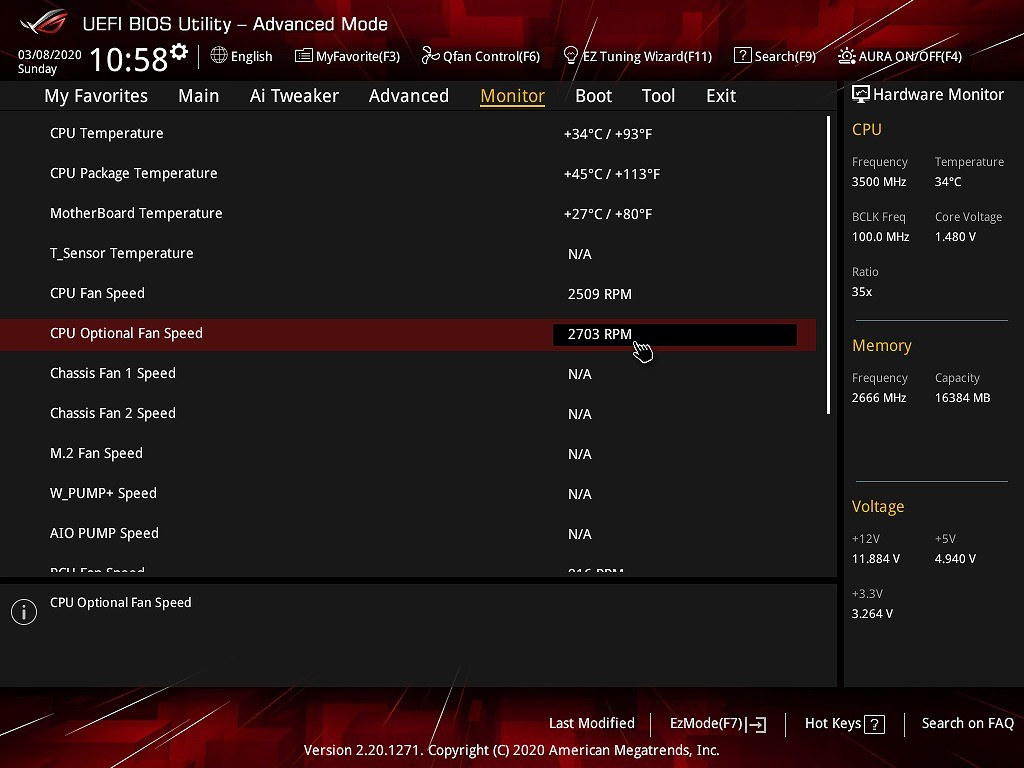The width and height of the screenshot is (1024, 768).
Task: Click the EzMode exit arrow icon
Action: [x=756, y=724]
